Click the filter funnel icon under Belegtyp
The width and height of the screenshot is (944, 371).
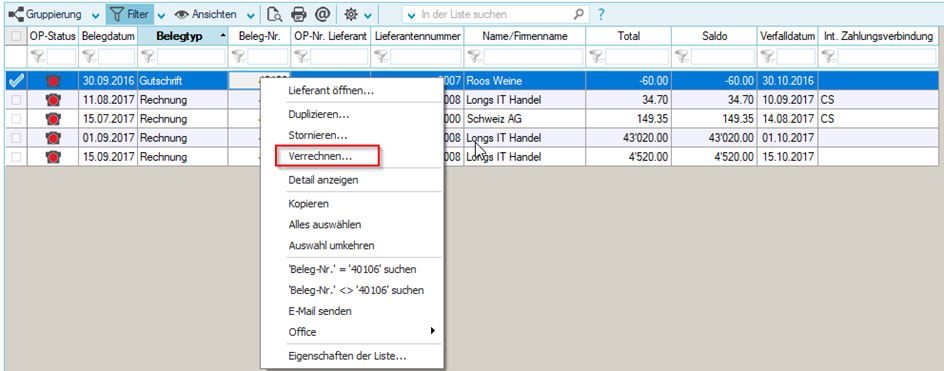pos(148,57)
